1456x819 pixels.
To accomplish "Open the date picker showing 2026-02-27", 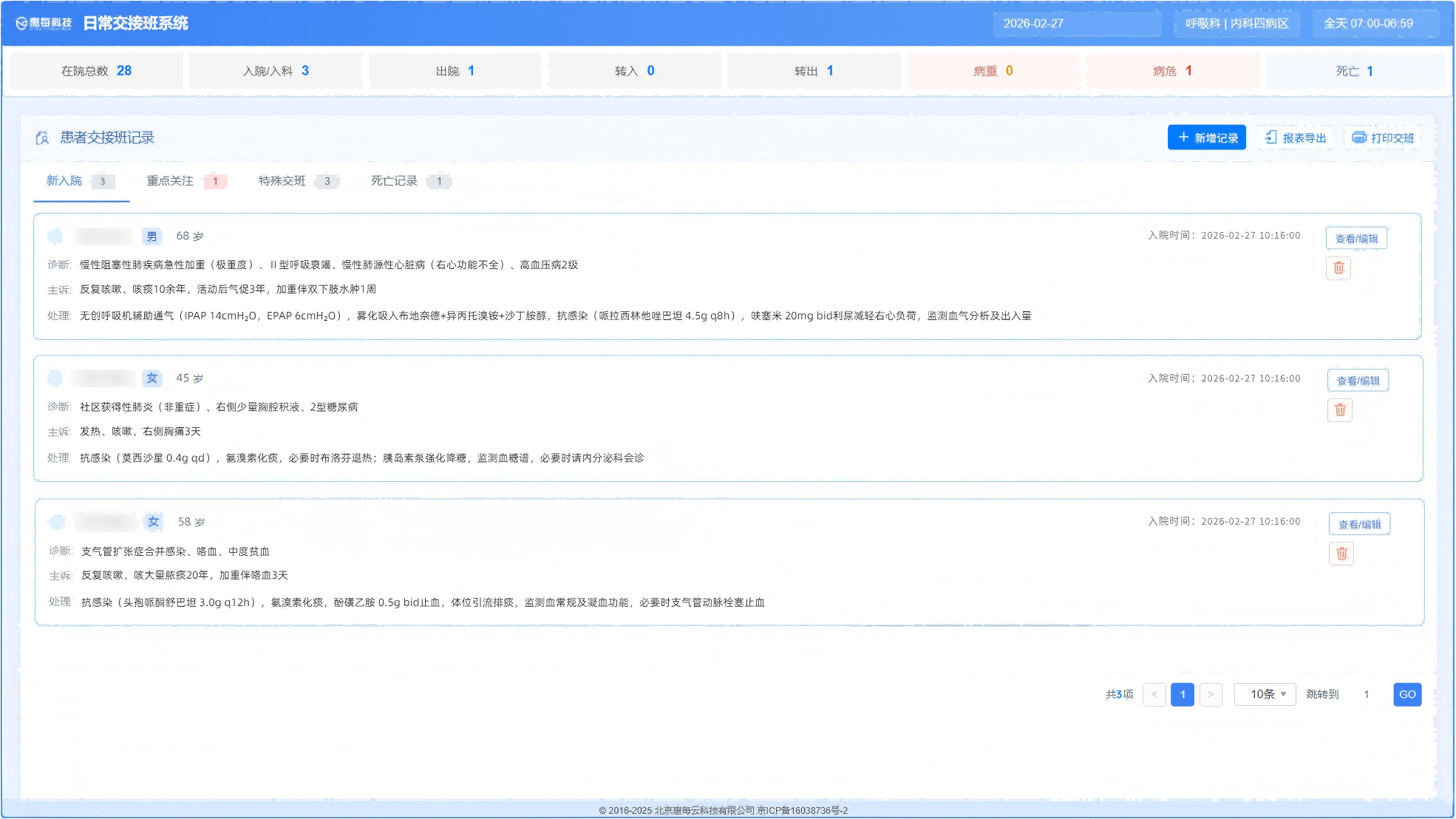I will [1077, 23].
